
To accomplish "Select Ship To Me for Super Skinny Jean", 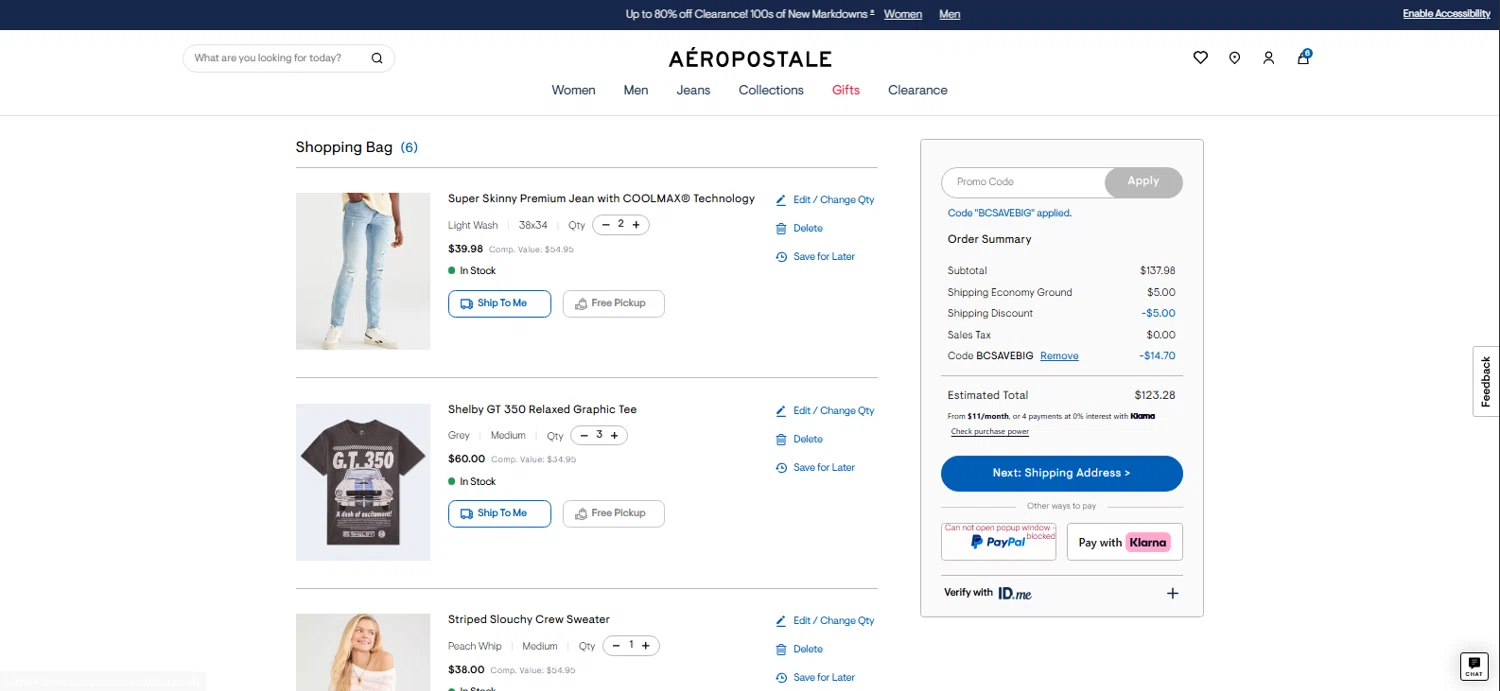I will 499,304.
